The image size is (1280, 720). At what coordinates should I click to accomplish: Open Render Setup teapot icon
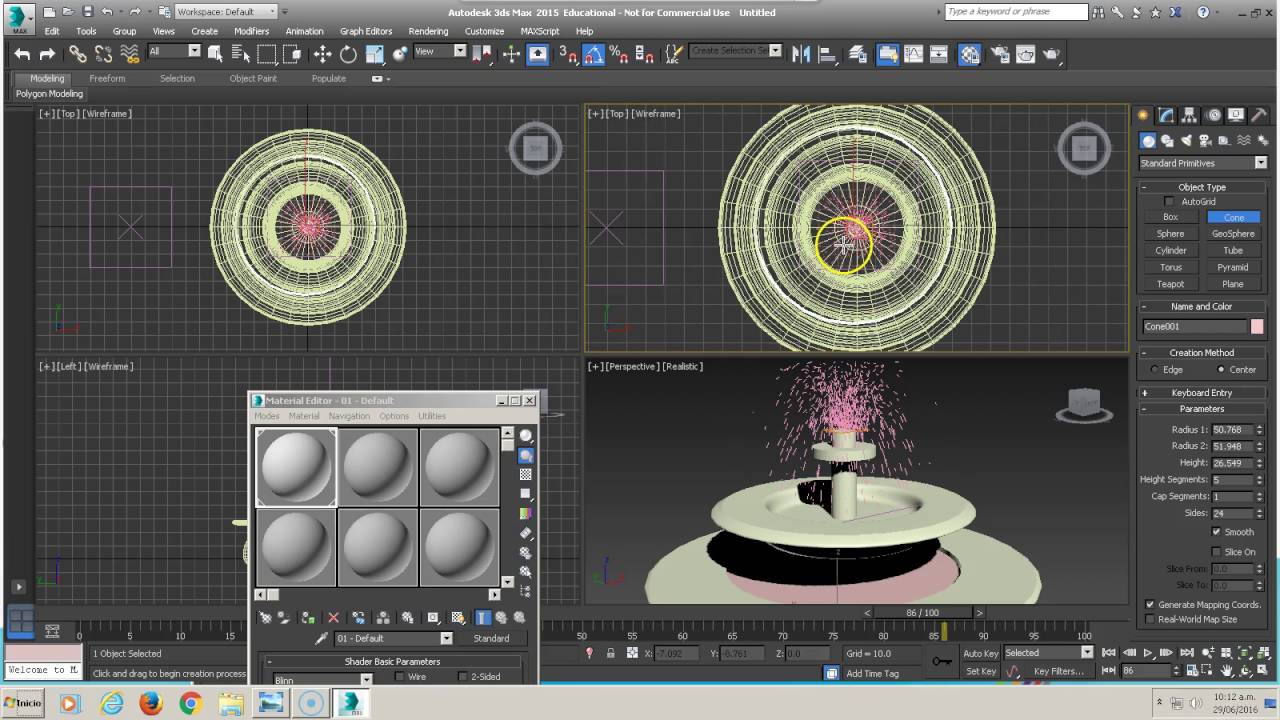pyautogui.click(x=999, y=55)
